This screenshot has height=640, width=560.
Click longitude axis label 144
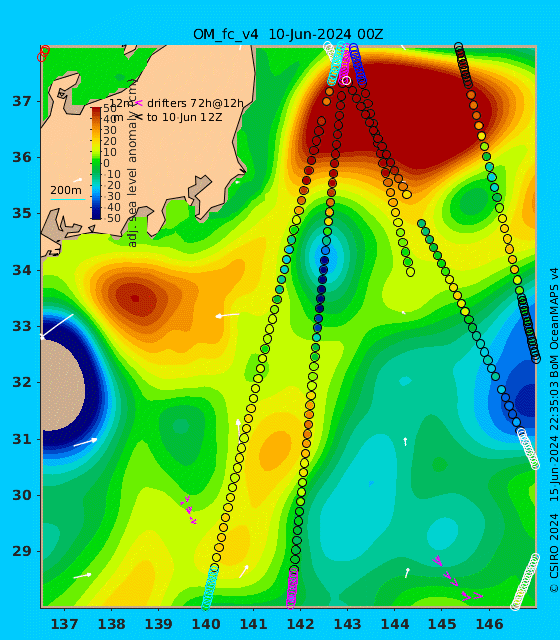(x=395, y=624)
